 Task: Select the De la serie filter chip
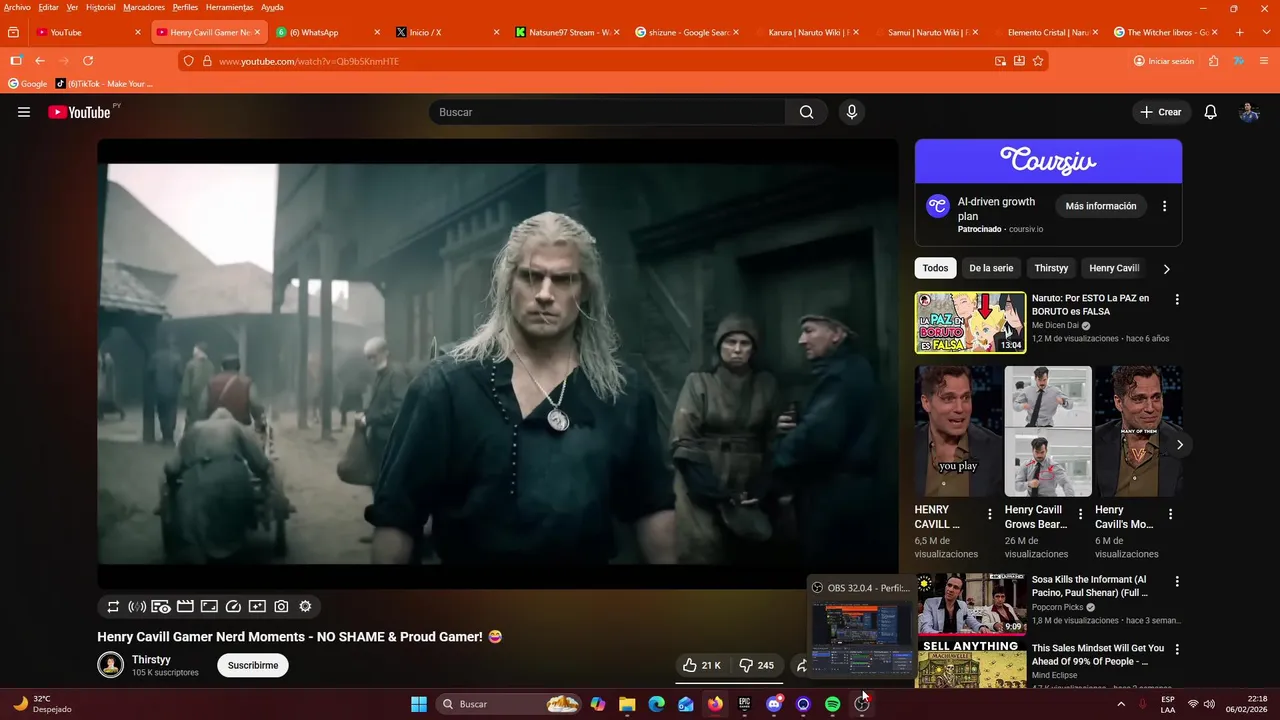click(x=991, y=268)
